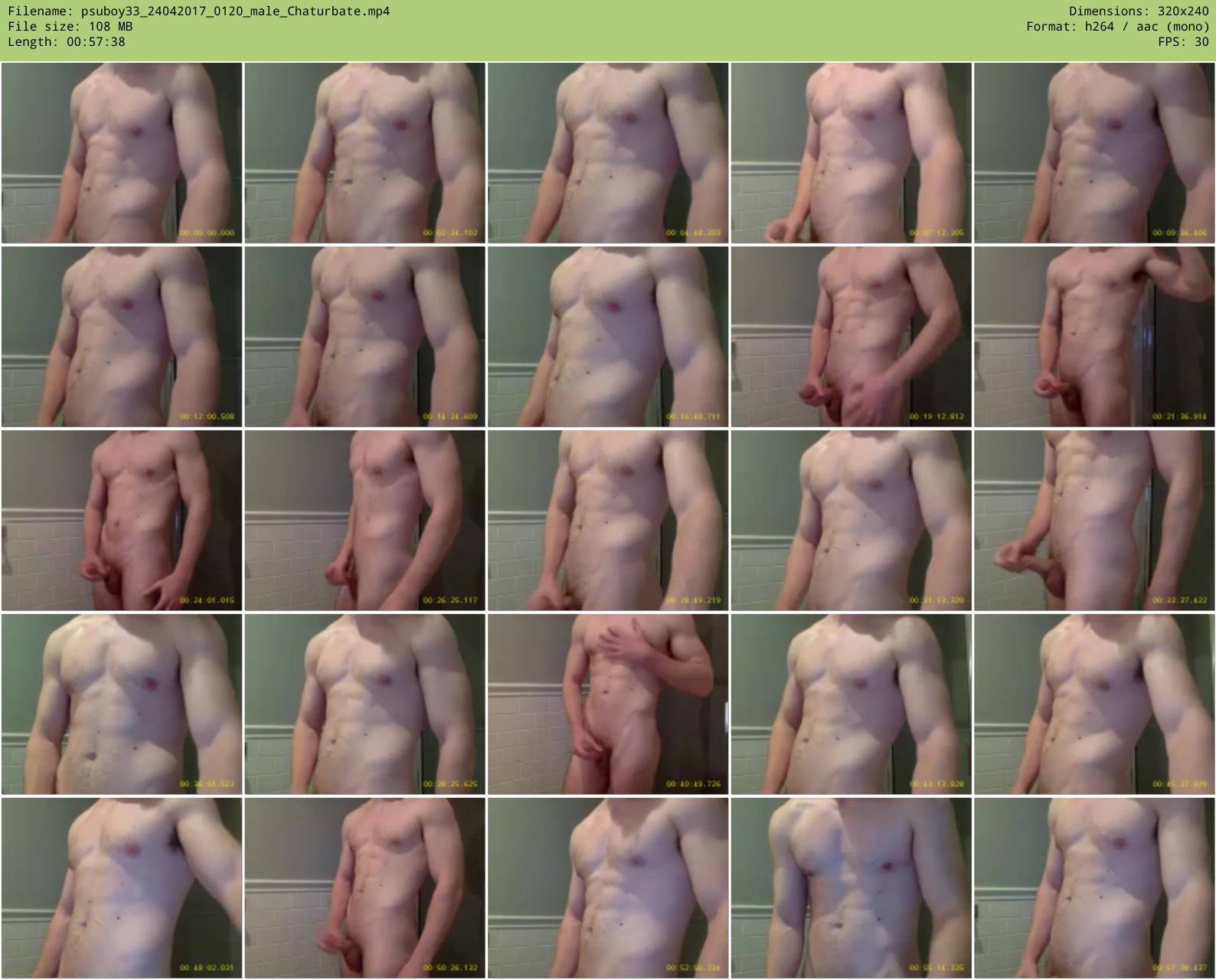Click the thumbnail at 00:38:25.625
The image size is (1216, 980).
[364, 704]
